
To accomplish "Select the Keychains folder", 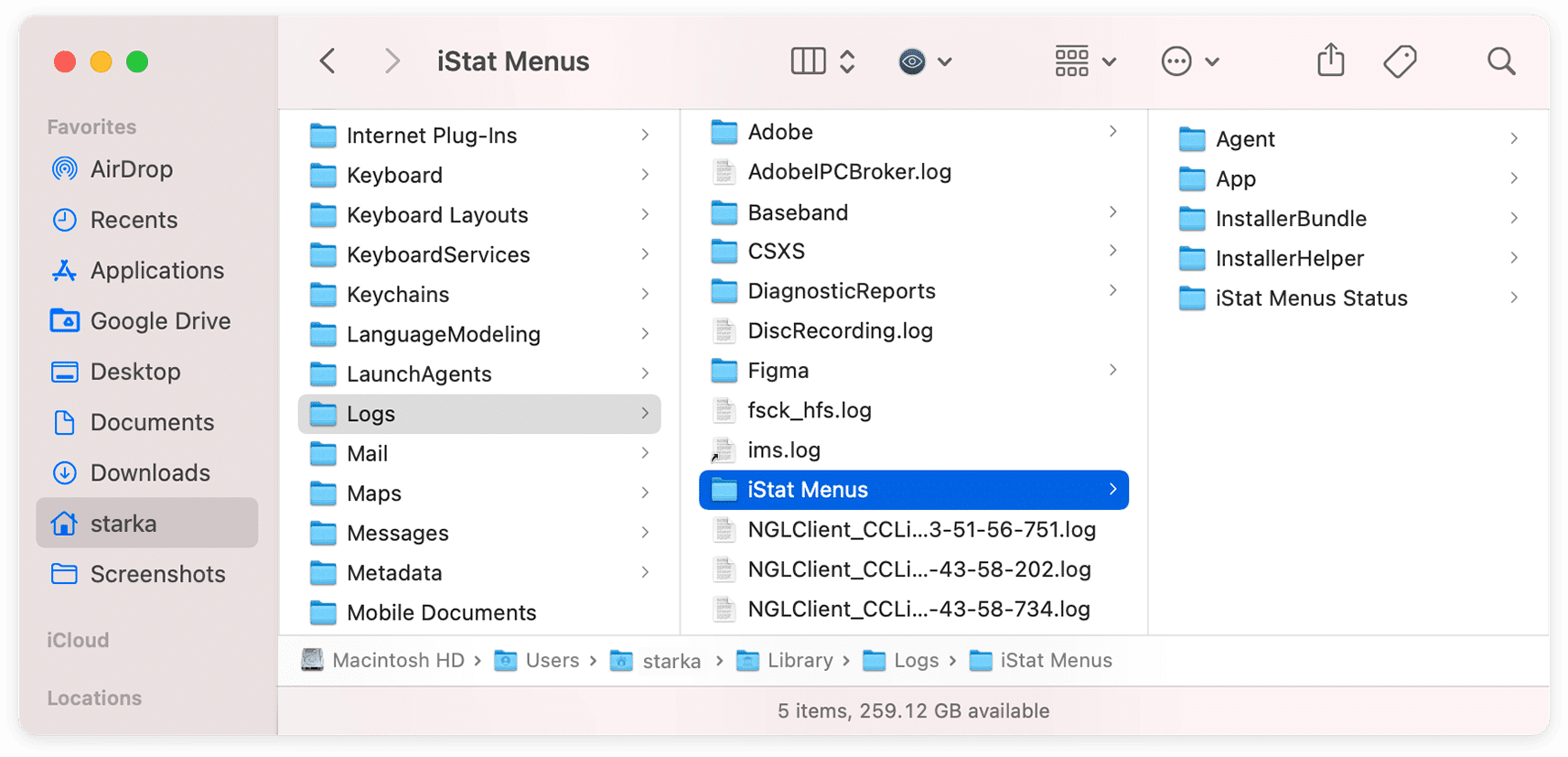I will tap(479, 295).
